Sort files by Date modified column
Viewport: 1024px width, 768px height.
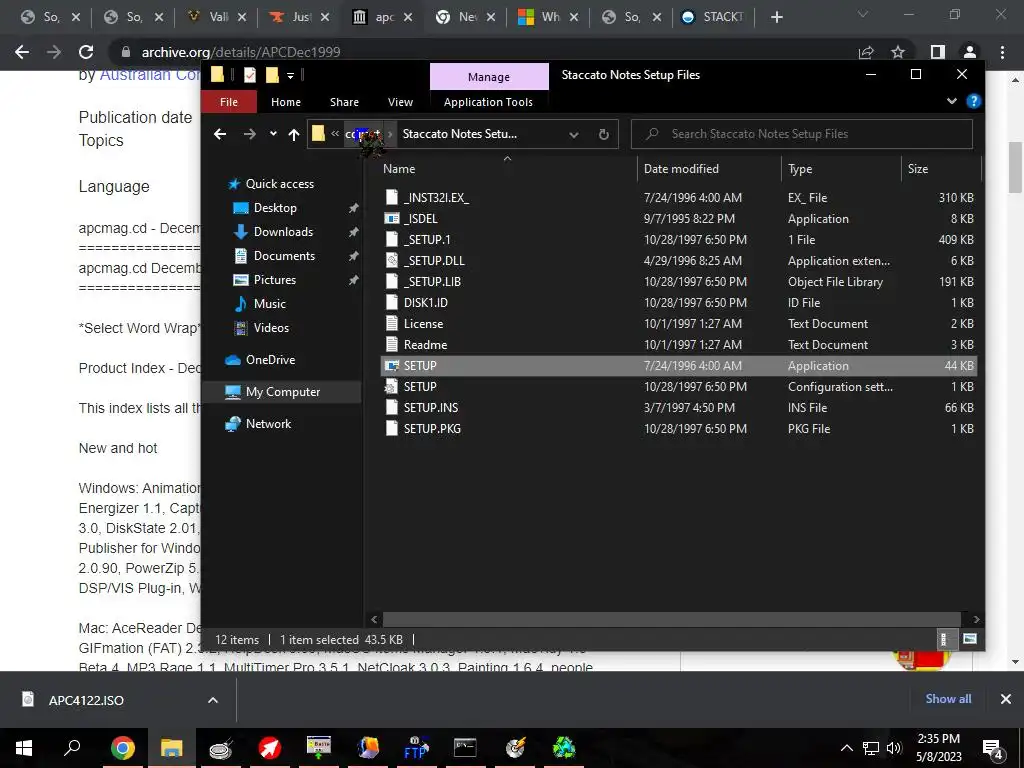point(681,168)
